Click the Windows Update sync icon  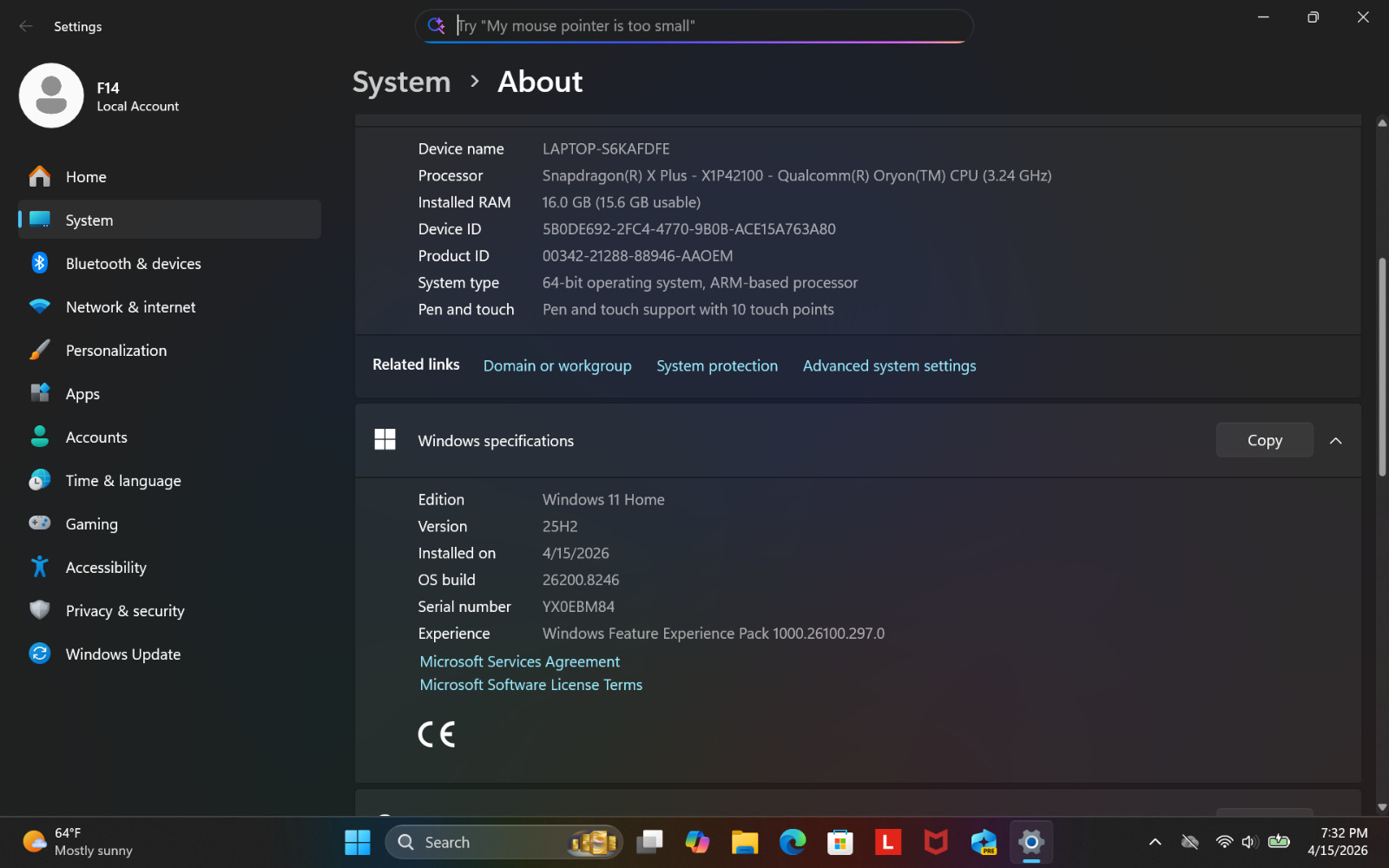tap(40, 654)
